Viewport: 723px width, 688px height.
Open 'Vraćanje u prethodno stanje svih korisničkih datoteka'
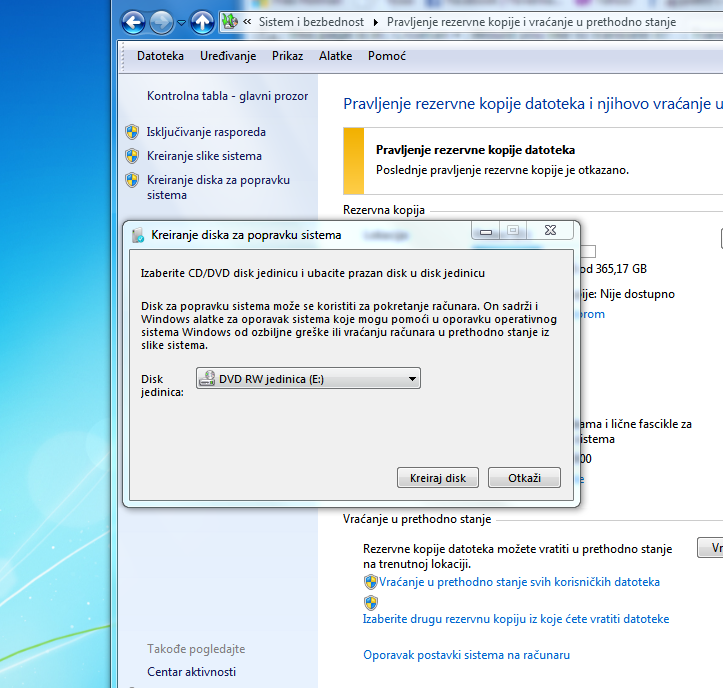(519, 582)
